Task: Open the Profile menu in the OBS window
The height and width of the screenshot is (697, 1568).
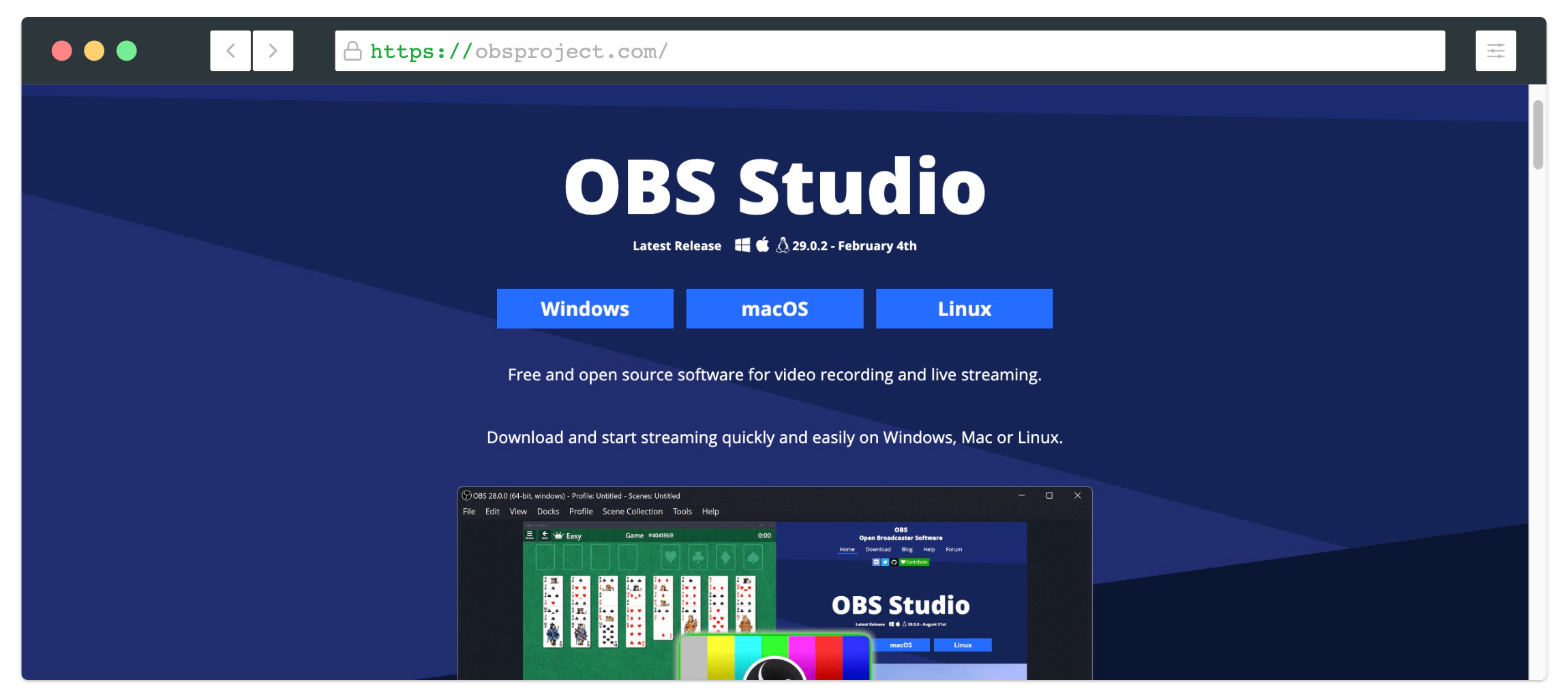Action: (x=581, y=512)
